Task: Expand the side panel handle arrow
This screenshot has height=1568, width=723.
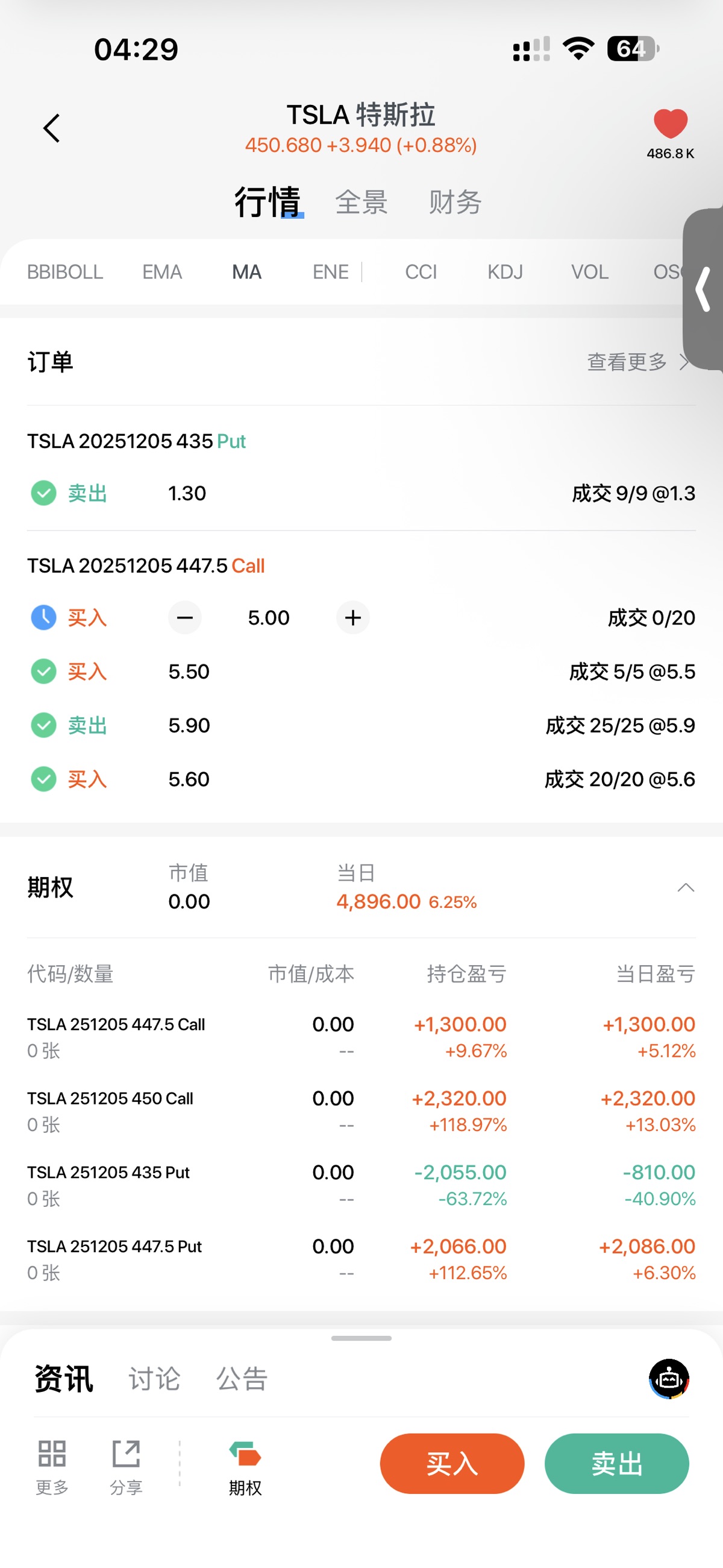Action: (x=704, y=289)
